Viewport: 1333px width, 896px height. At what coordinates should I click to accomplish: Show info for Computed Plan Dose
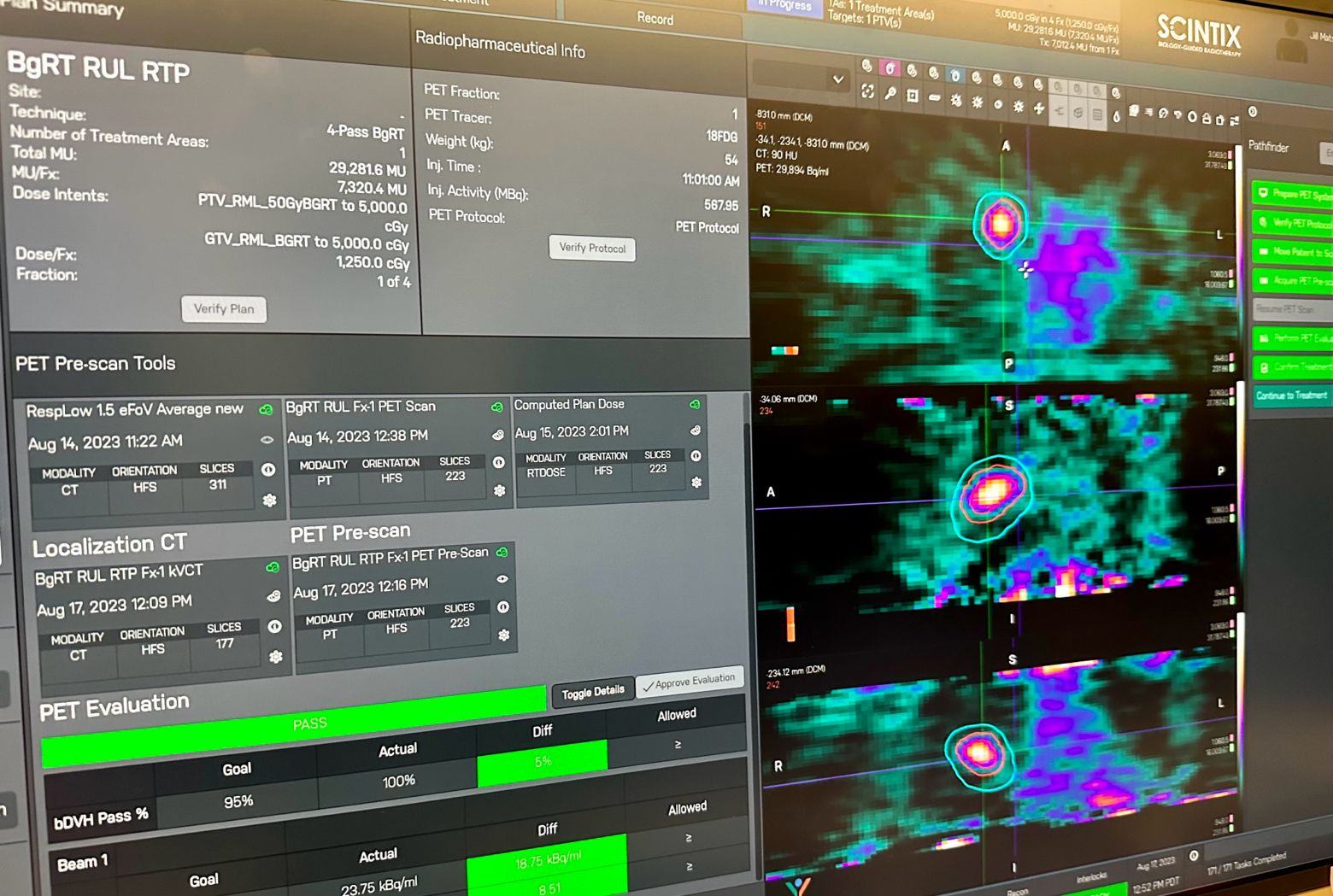click(696, 456)
